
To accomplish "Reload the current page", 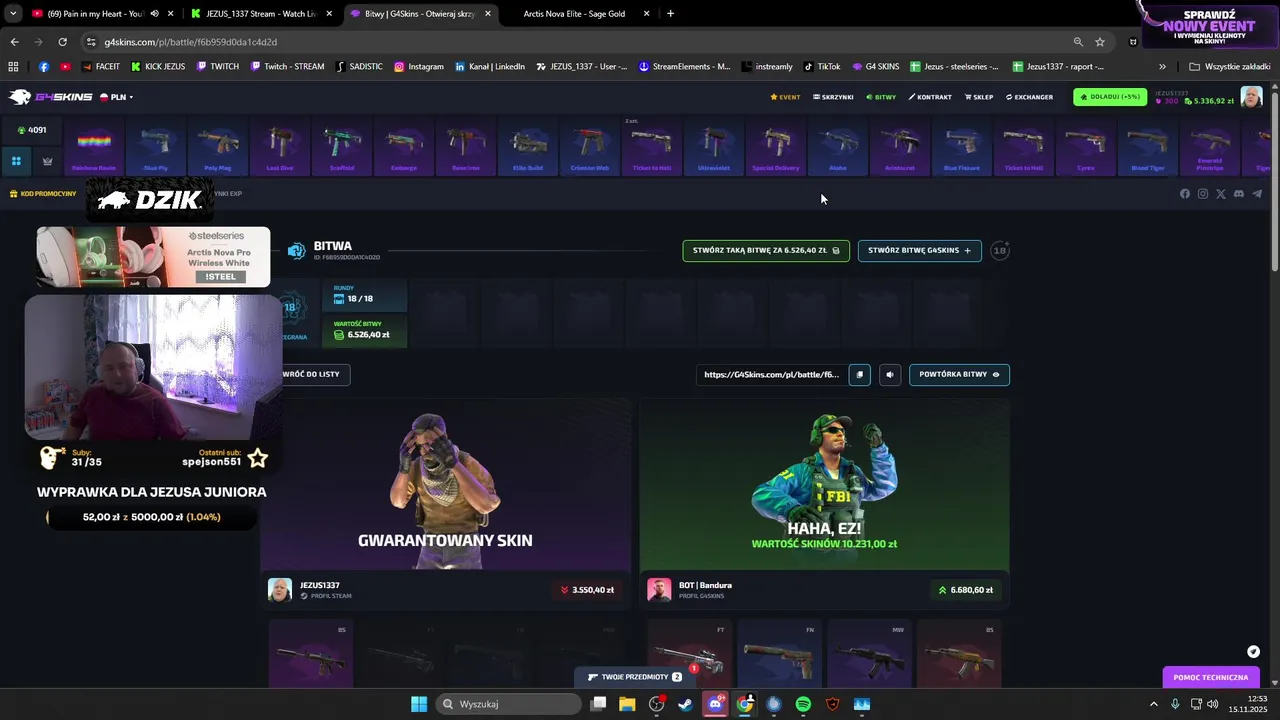I will (x=62, y=42).
